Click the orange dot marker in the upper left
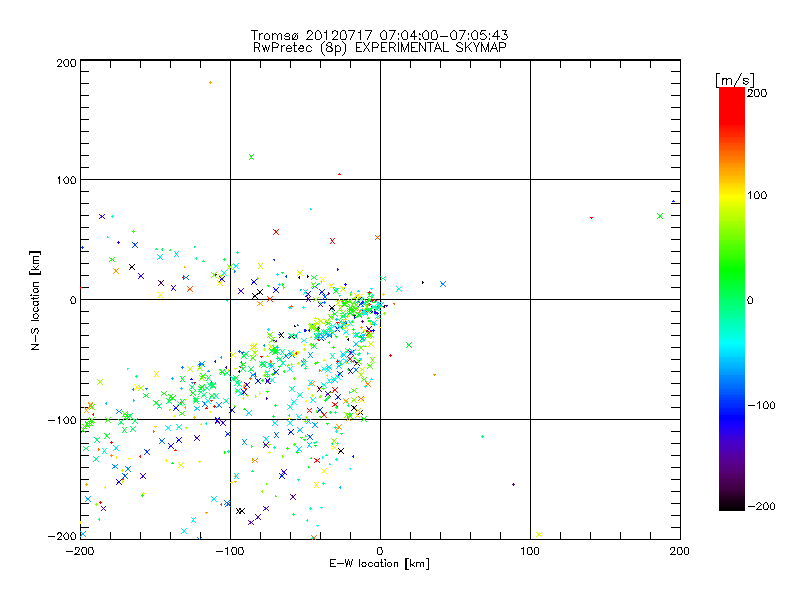The width and height of the screenshot is (800, 600). tap(210, 83)
